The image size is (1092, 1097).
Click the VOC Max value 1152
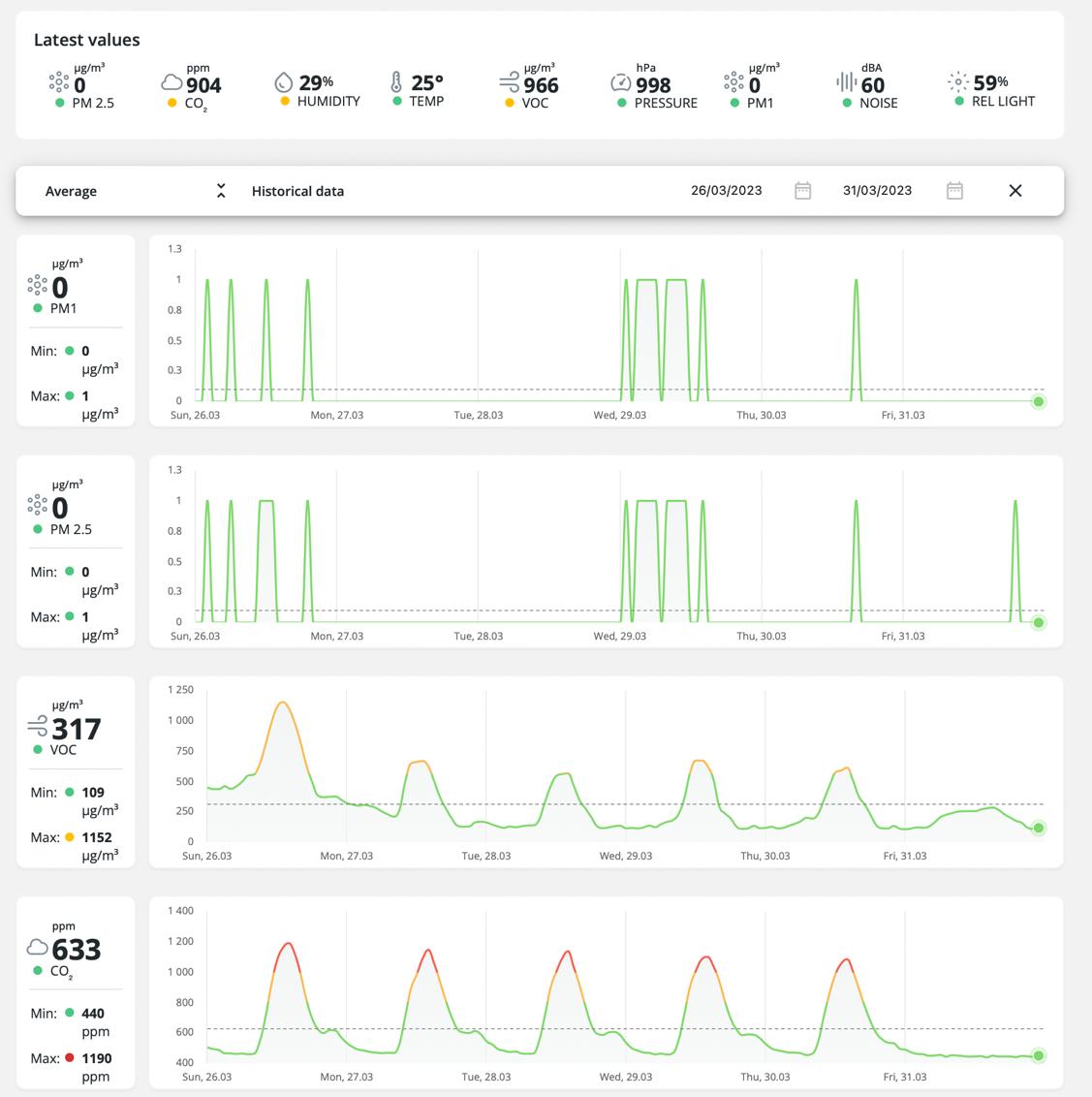97,836
